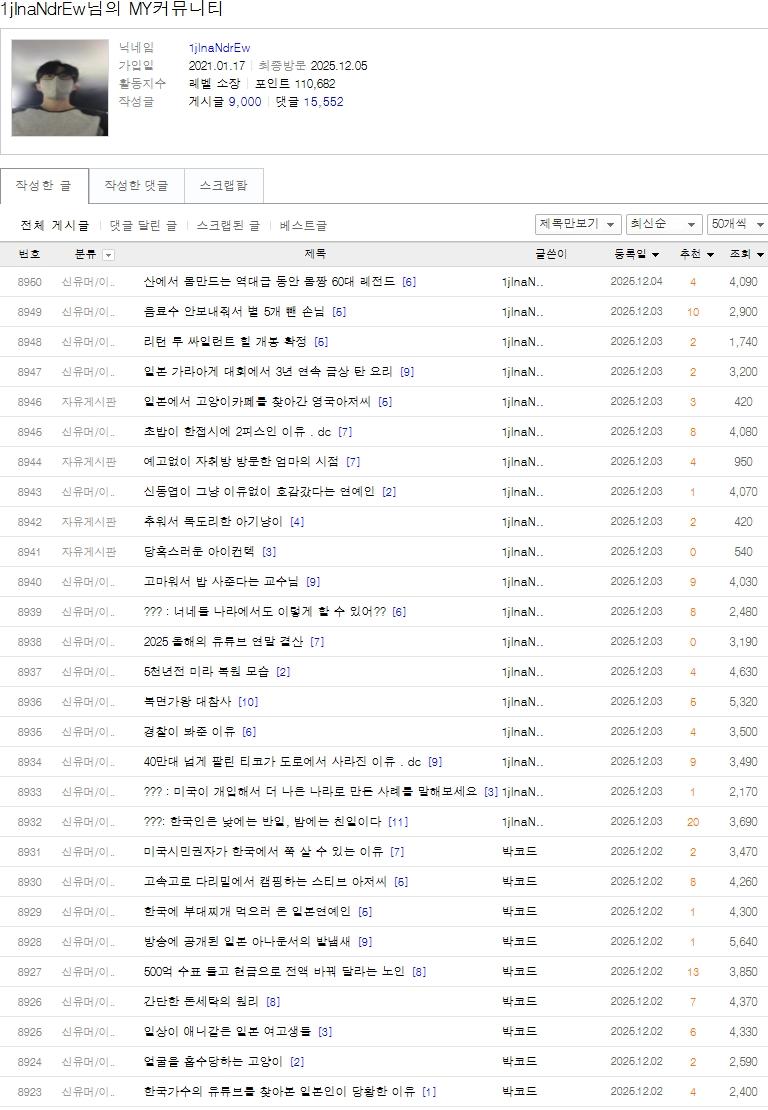768x1110 pixels.
Task: Click the 글쓴이 column header
Action: [551, 254]
